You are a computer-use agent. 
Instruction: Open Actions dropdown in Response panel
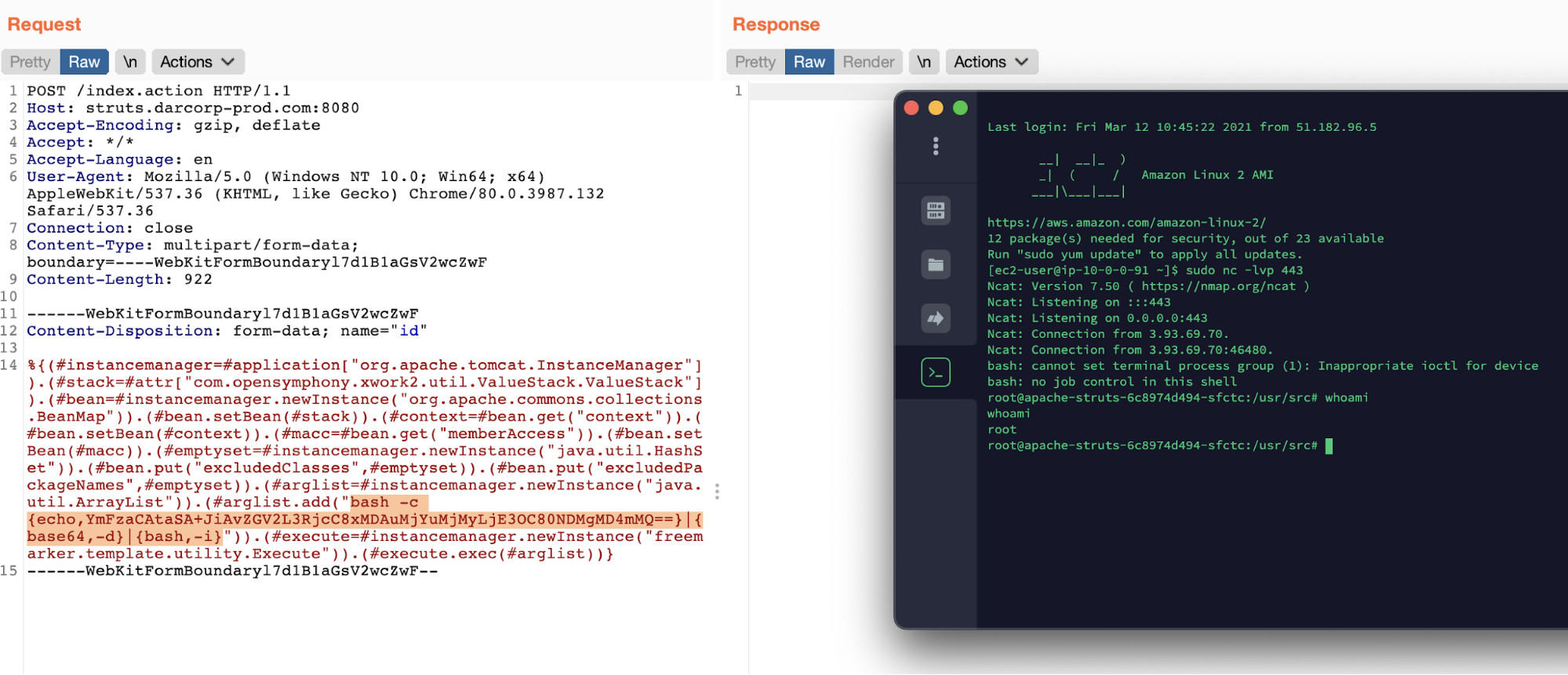click(x=991, y=62)
